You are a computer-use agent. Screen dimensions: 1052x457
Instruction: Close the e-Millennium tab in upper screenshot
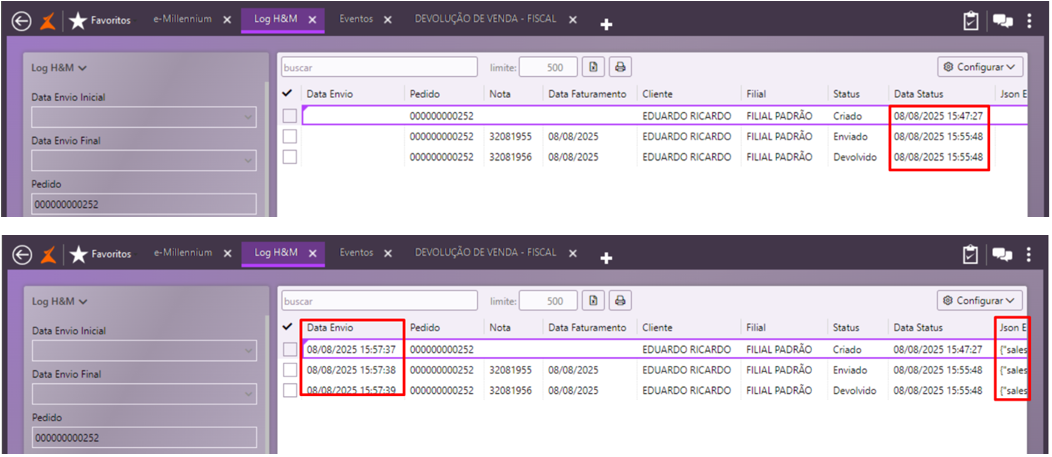pyautogui.click(x=227, y=20)
